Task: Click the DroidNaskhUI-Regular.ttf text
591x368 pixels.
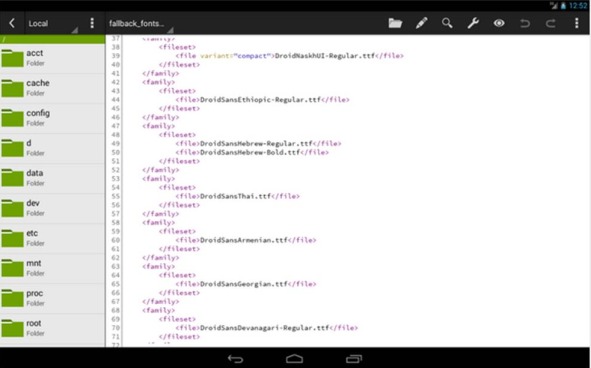Action: pos(325,56)
